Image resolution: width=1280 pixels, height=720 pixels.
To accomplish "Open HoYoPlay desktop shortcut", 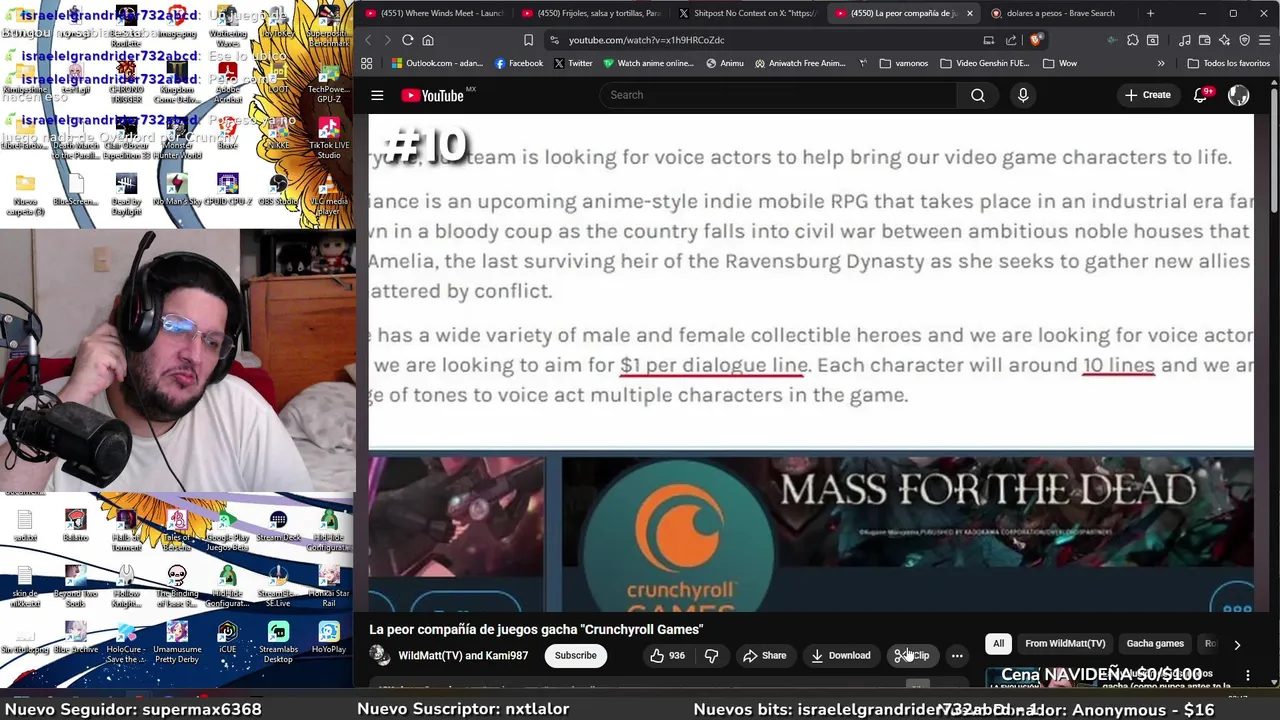I will pyautogui.click(x=329, y=637).
